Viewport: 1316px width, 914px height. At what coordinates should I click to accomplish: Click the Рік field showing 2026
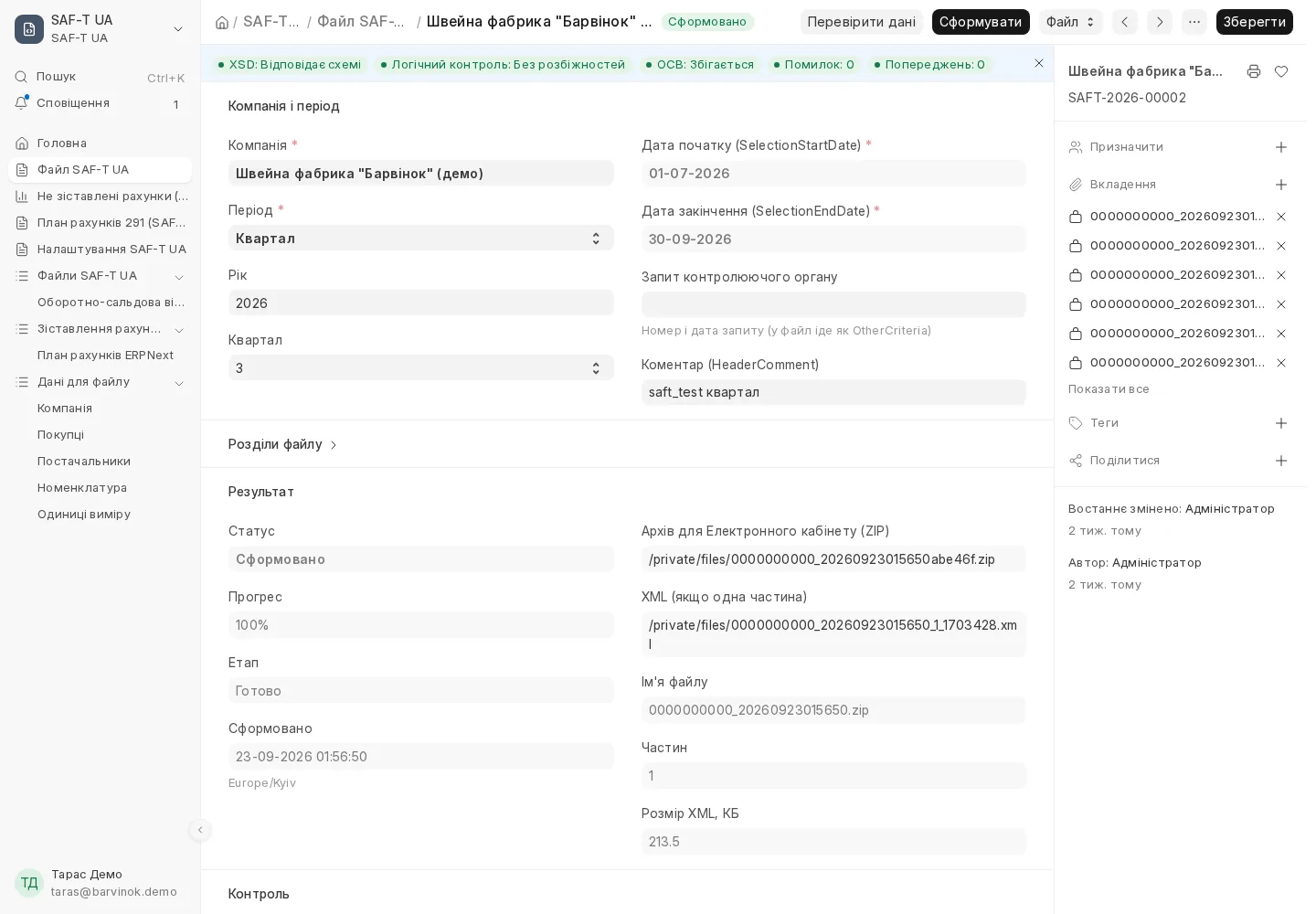pyautogui.click(x=421, y=303)
